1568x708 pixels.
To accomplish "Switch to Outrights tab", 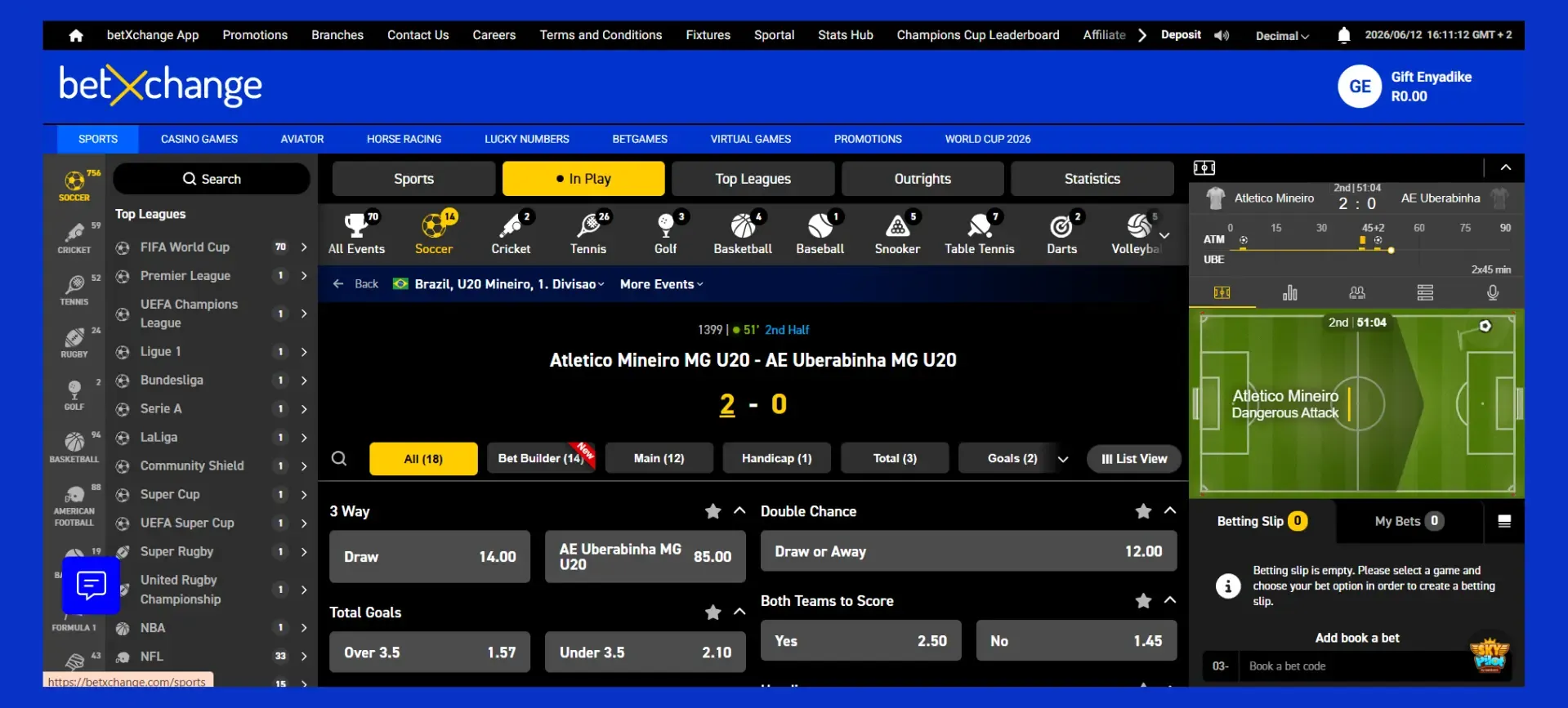I will point(922,179).
